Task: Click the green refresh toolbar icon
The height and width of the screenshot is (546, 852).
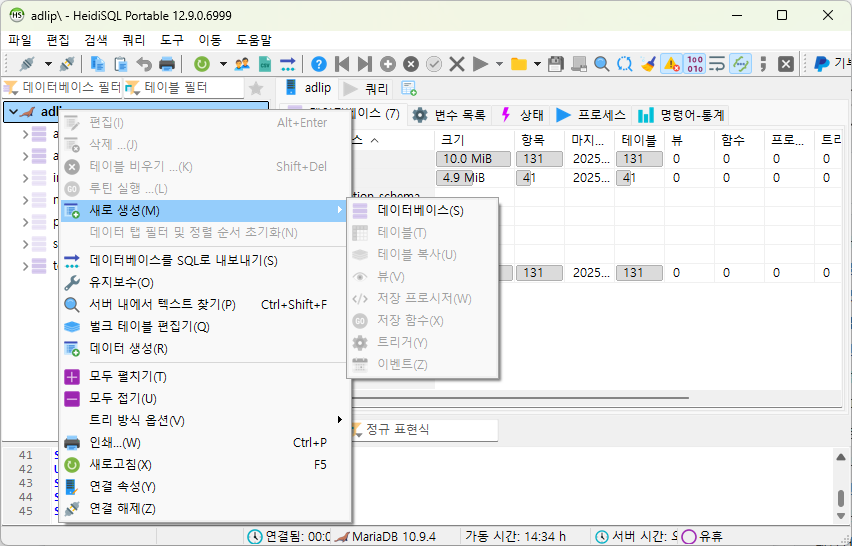Action: (x=202, y=64)
